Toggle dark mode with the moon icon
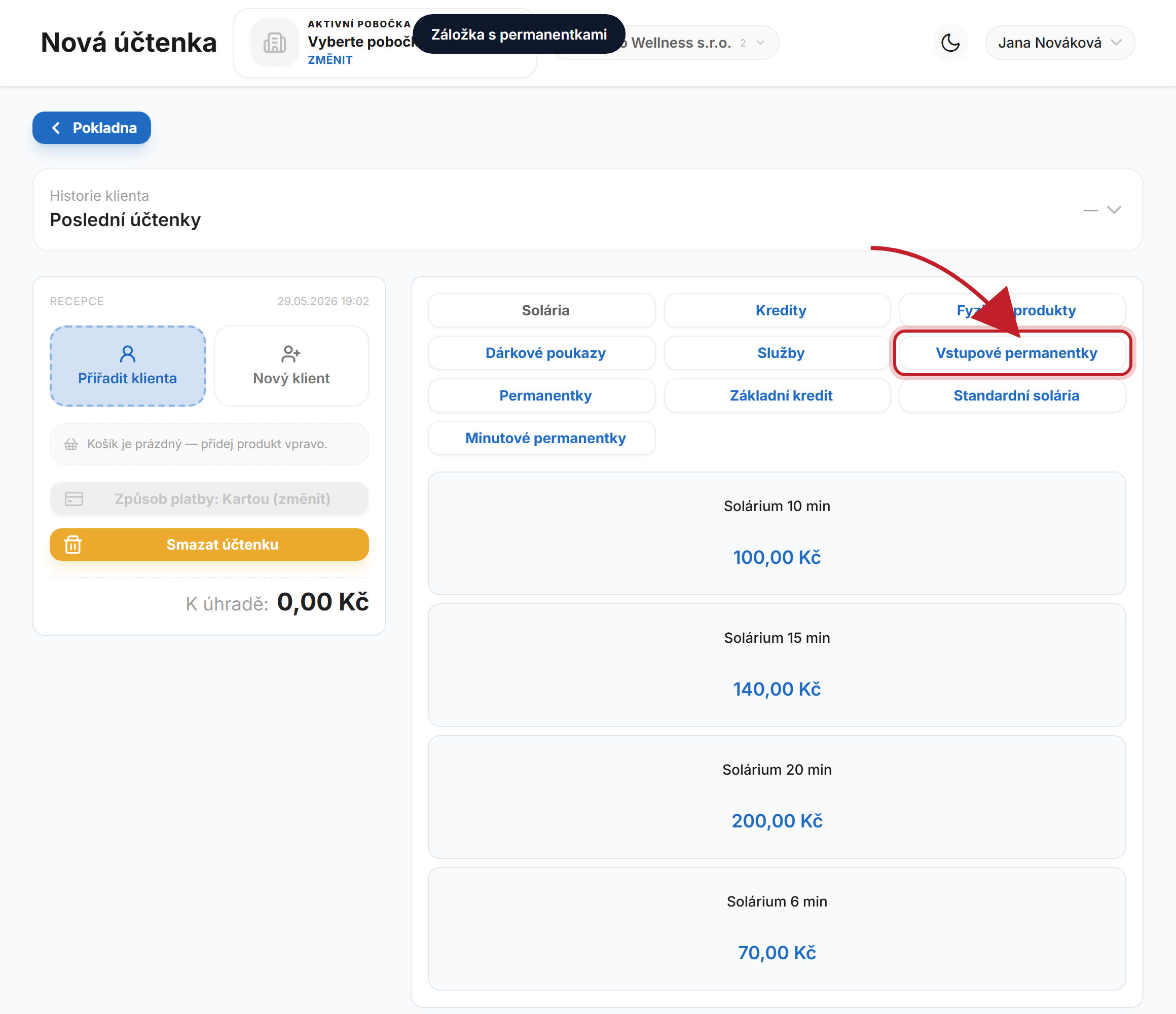 [950, 43]
